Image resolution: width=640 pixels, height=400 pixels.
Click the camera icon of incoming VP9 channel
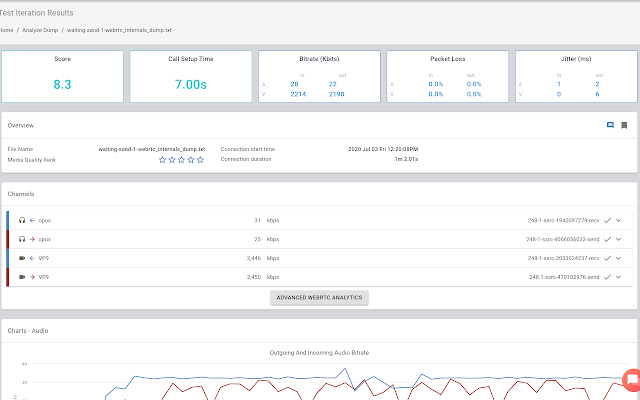pyautogui.click(x=22, y=258)
